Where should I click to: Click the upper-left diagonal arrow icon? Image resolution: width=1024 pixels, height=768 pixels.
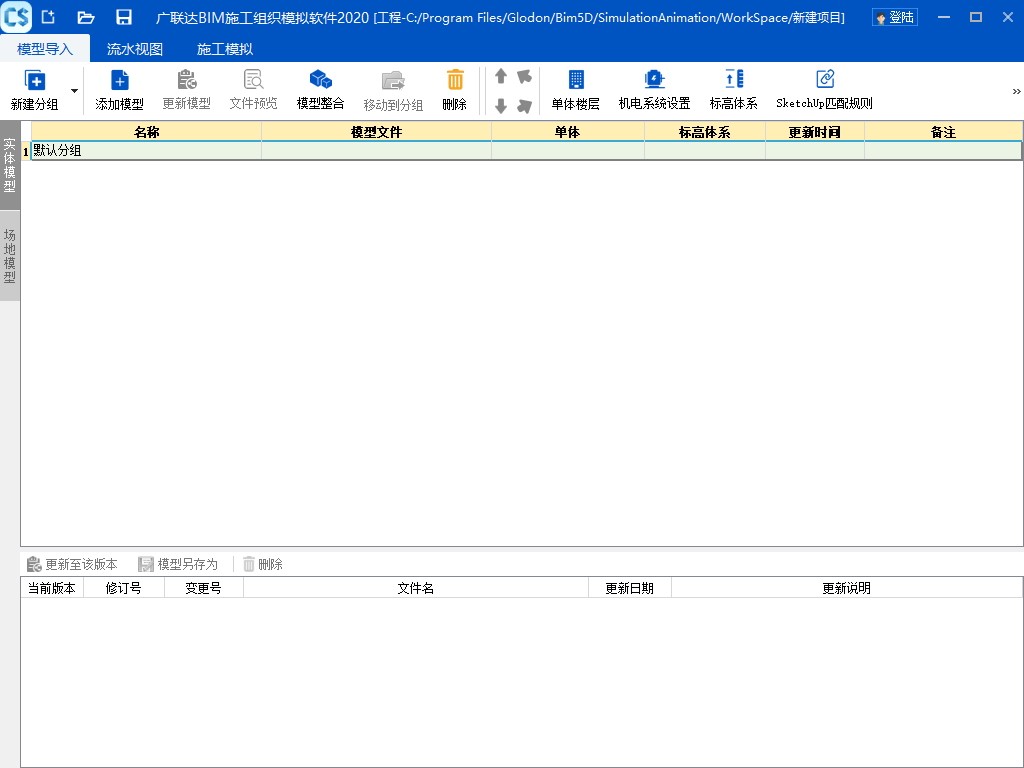pyautogui.click(x=524, y=76)
